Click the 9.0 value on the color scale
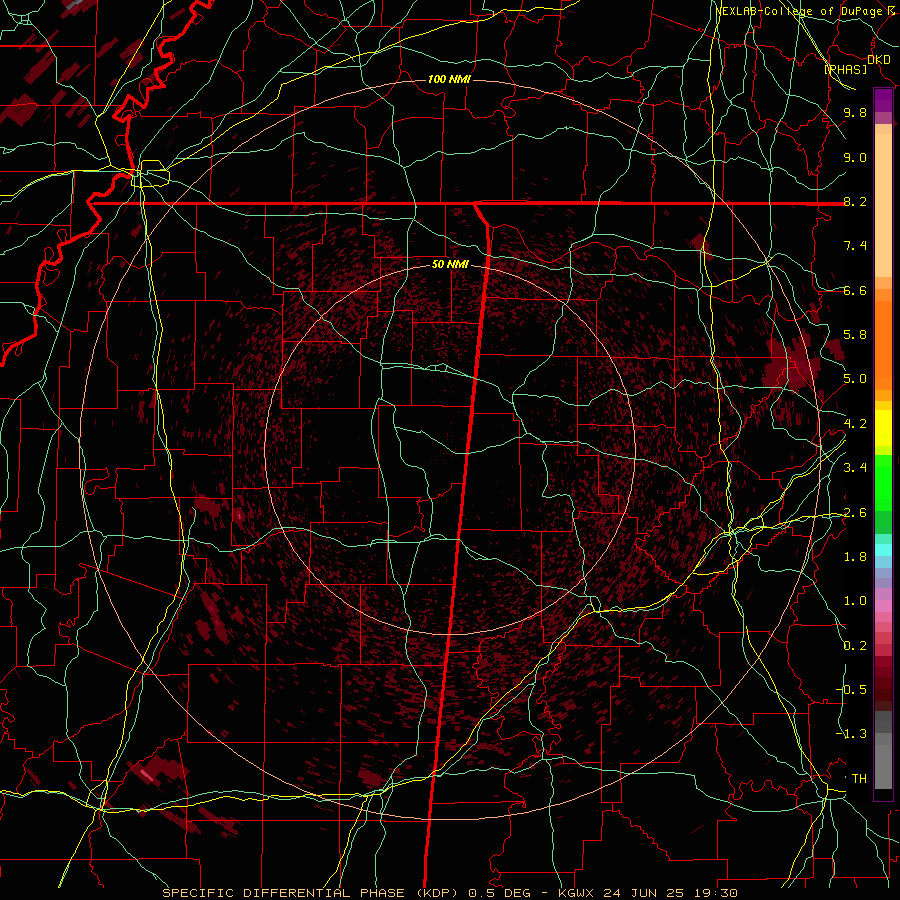Viewport: 900px width, 900px height. click(855, 157)
